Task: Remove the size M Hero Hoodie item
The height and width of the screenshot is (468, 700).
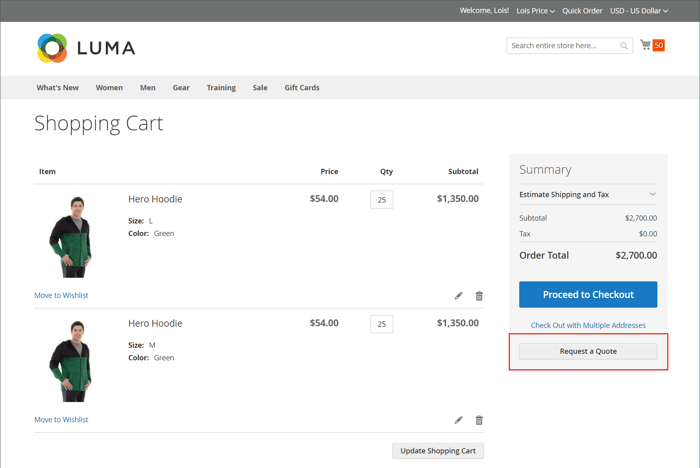Action: (x=479, y=420)
